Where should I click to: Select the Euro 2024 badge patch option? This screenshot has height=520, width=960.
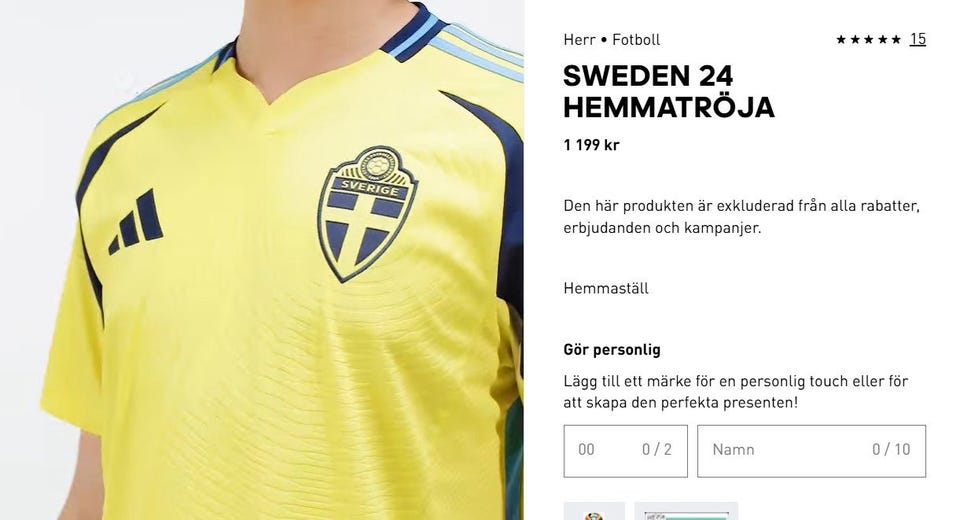click(x=594, y=511)
